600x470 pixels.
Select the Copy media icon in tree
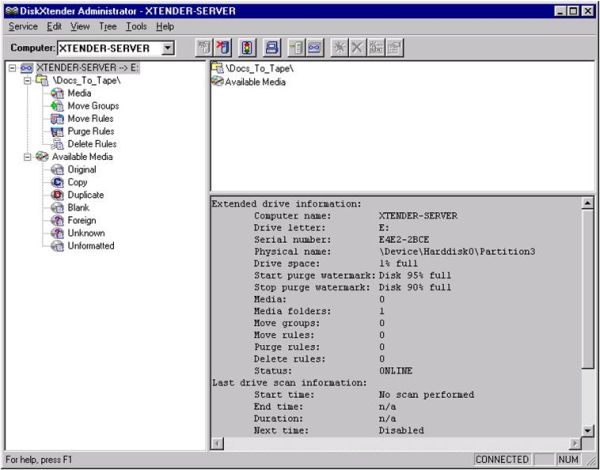click(x=57, y=182)
